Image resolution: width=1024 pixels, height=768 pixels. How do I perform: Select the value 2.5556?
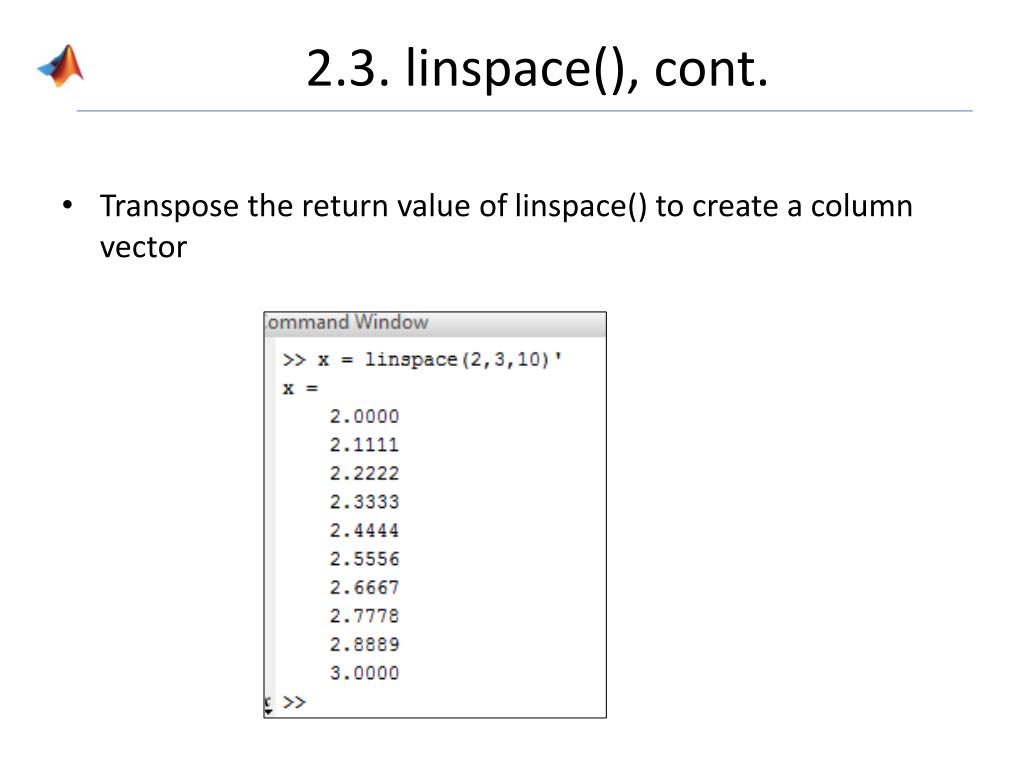pos(364,559)
